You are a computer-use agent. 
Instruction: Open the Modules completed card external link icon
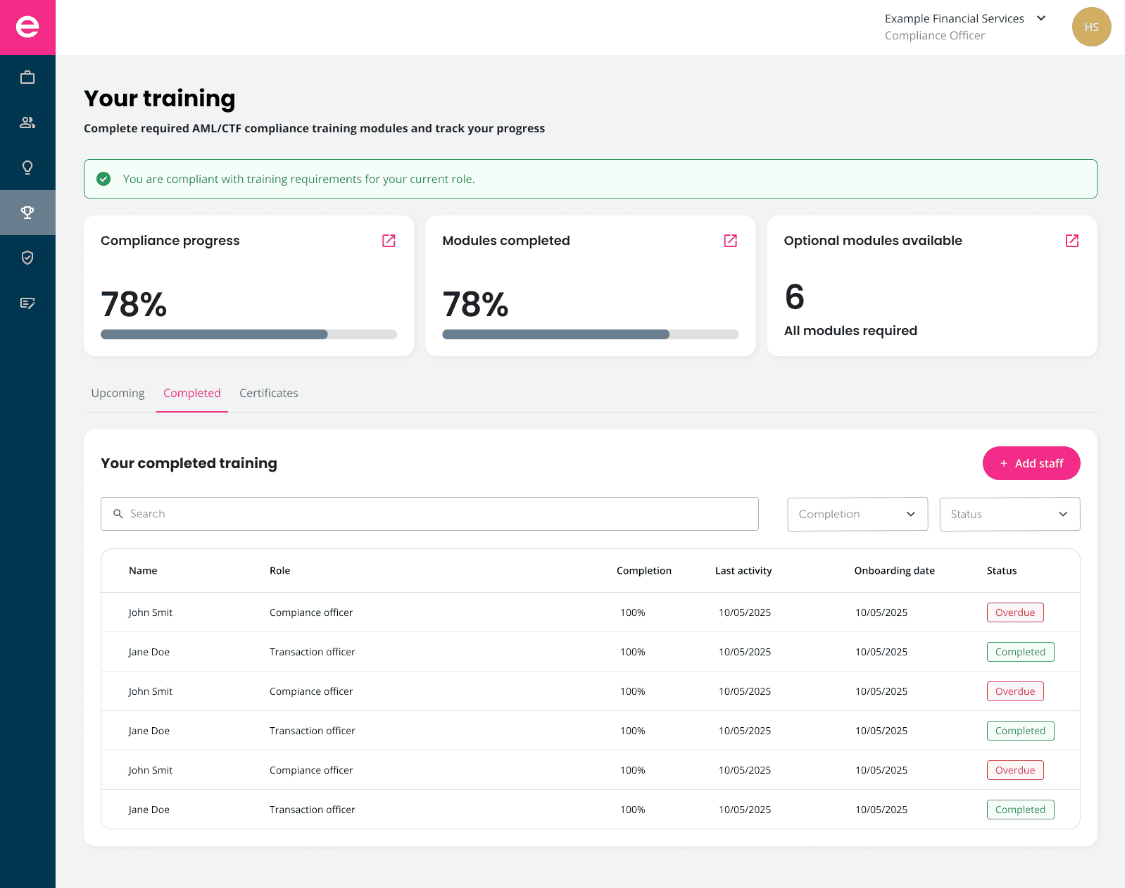(x=730, y=241)
